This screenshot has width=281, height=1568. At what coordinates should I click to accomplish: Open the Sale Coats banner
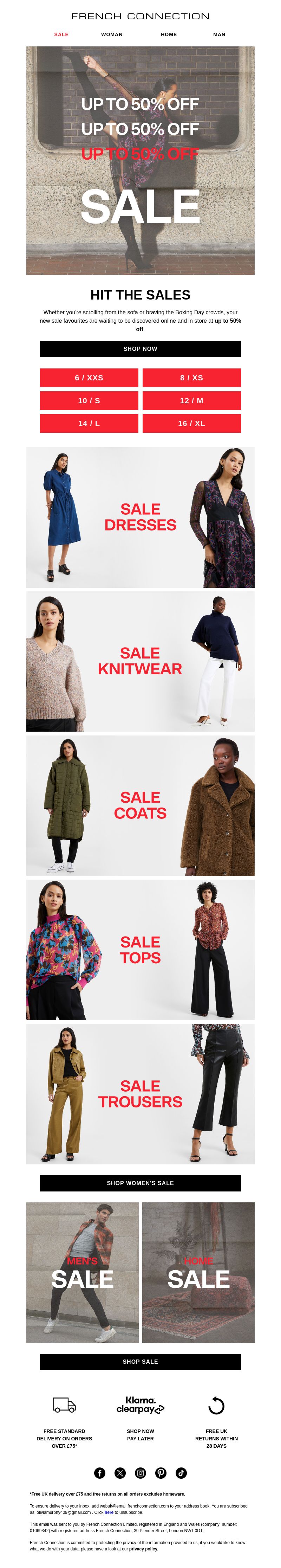tap(140, 806)
